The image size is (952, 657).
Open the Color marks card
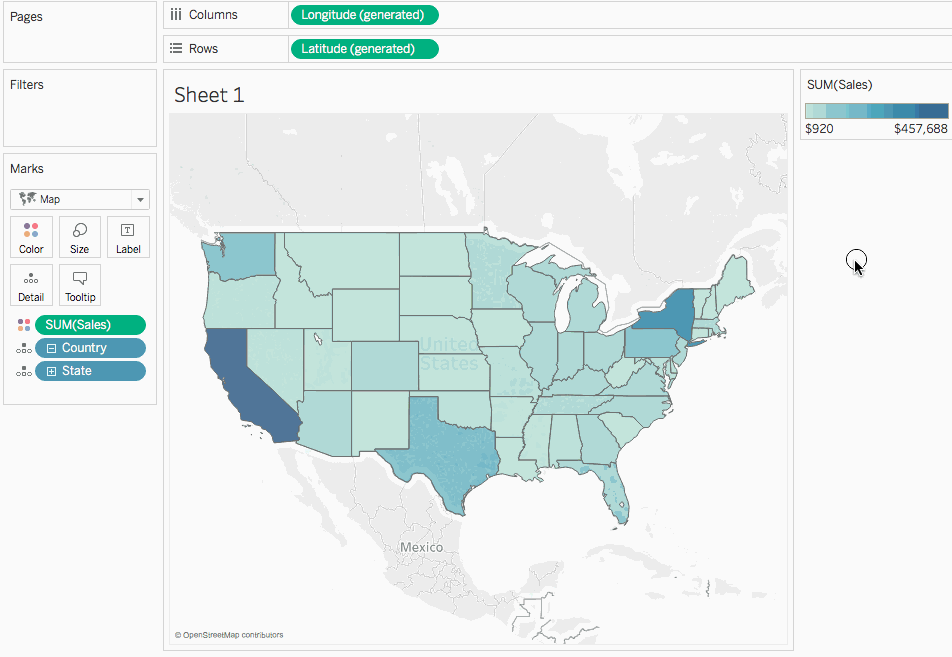(x=31, y=237)
